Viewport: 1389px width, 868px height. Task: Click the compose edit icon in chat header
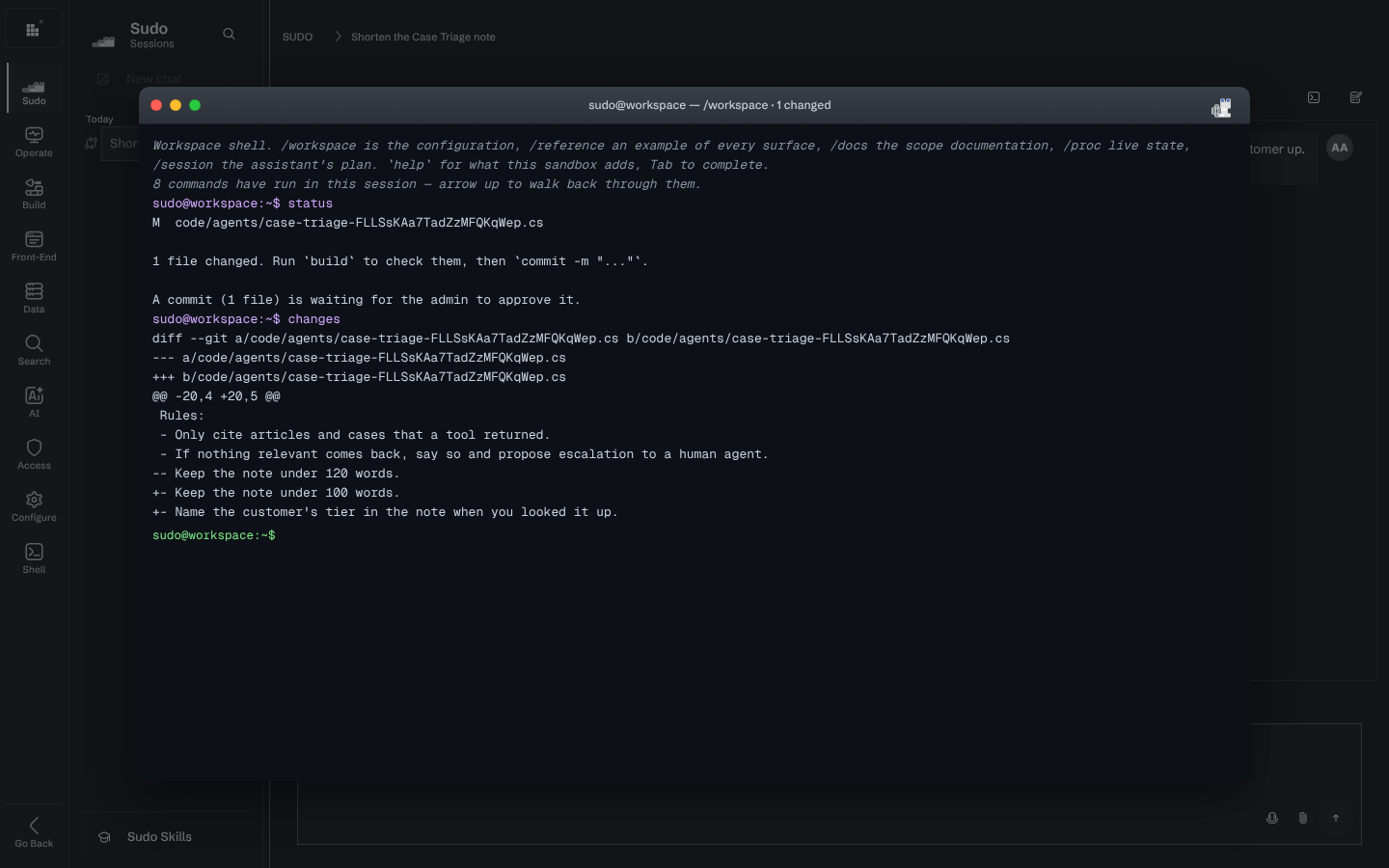(x=1356, y=97)
